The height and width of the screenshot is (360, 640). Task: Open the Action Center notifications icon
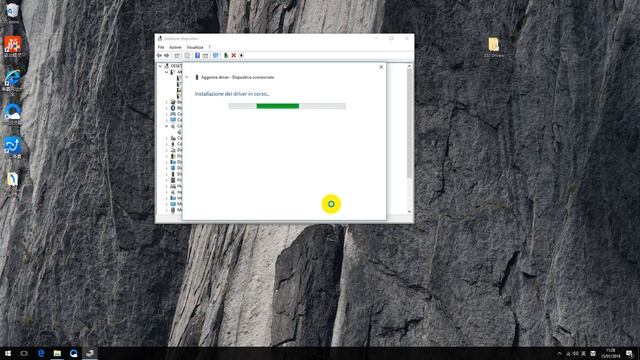(x=629, y=353)
